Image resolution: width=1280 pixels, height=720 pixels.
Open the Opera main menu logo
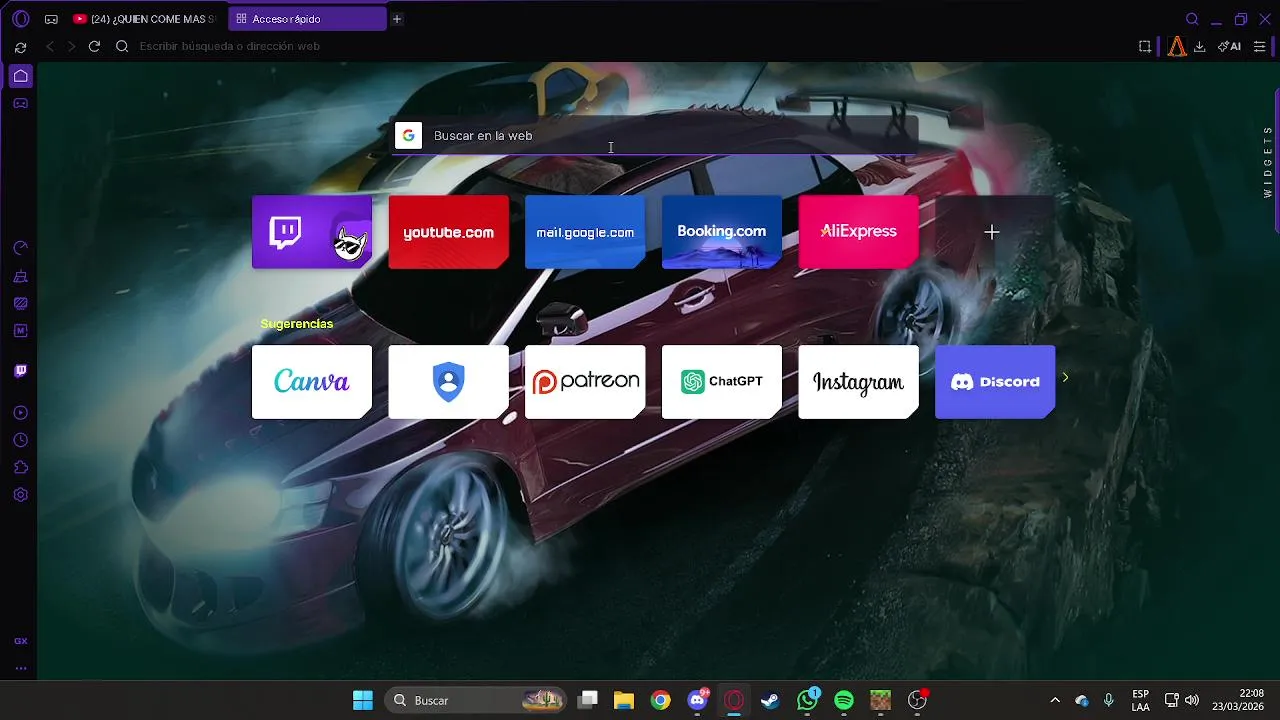20,19
